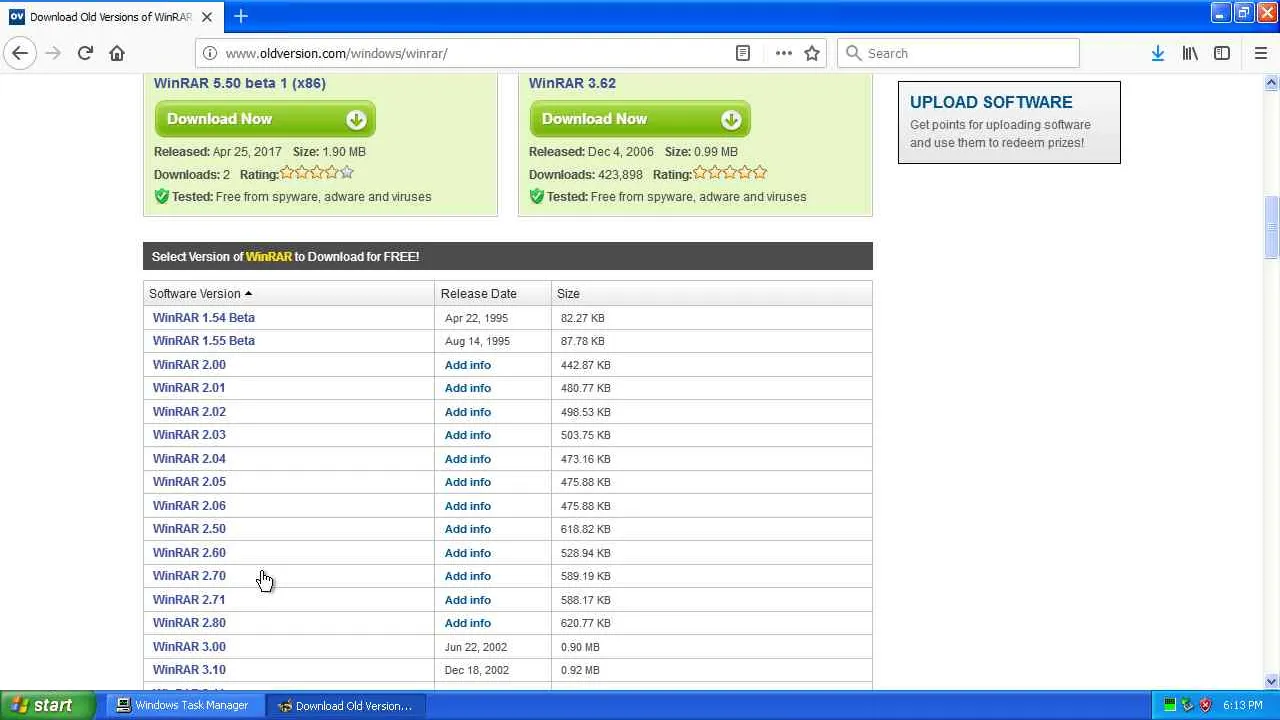Click Add info for WinRAR 2.00
1280x720 pixels.
[x=468, y=365]
